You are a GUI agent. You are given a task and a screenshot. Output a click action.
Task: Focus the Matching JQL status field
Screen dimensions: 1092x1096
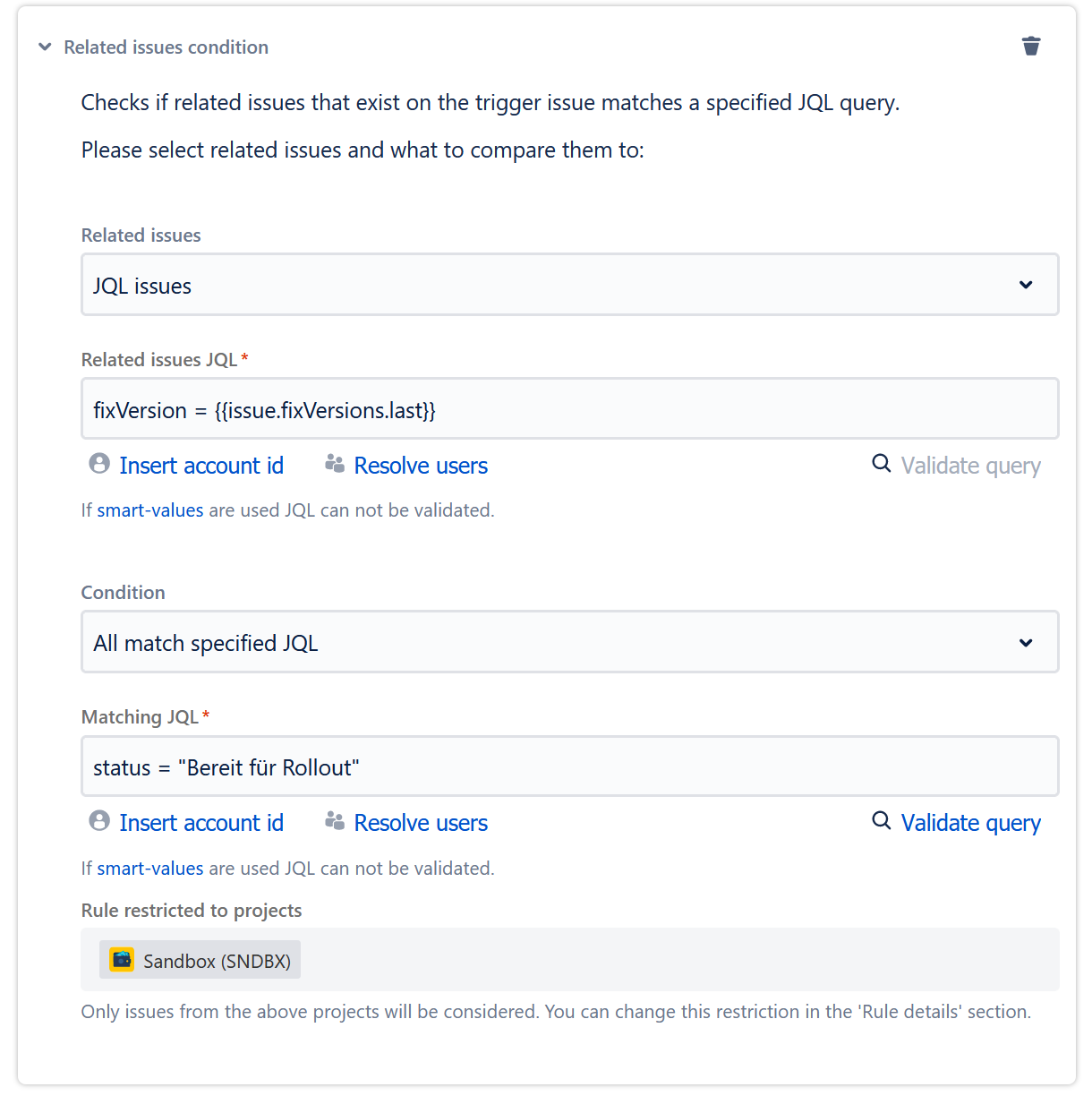tap(569, 766)
